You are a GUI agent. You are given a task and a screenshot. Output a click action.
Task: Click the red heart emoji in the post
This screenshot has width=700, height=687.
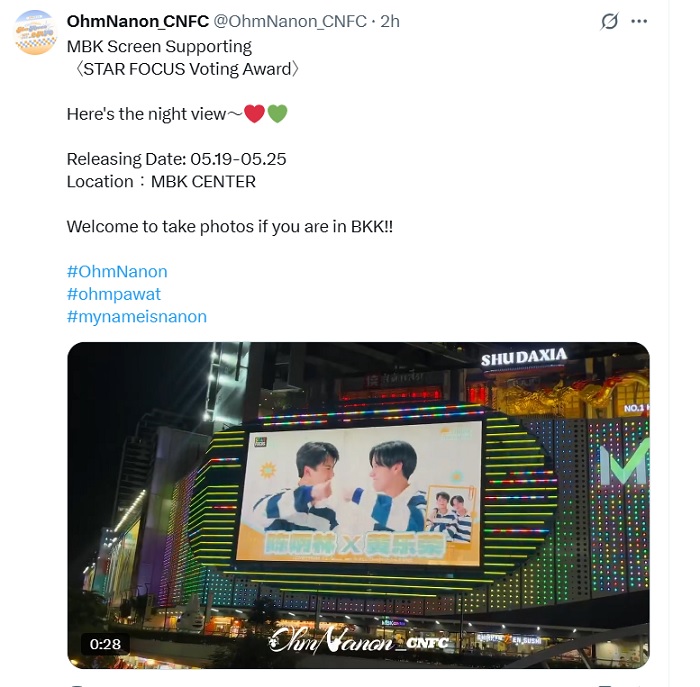coord(254,114)
